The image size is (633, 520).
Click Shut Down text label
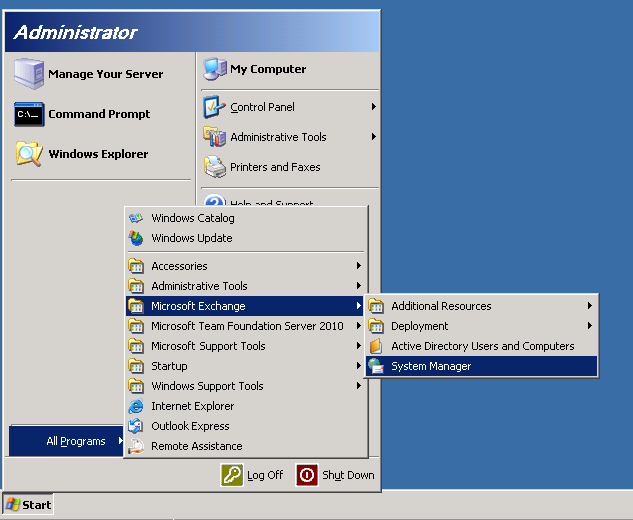click(348, 475)
